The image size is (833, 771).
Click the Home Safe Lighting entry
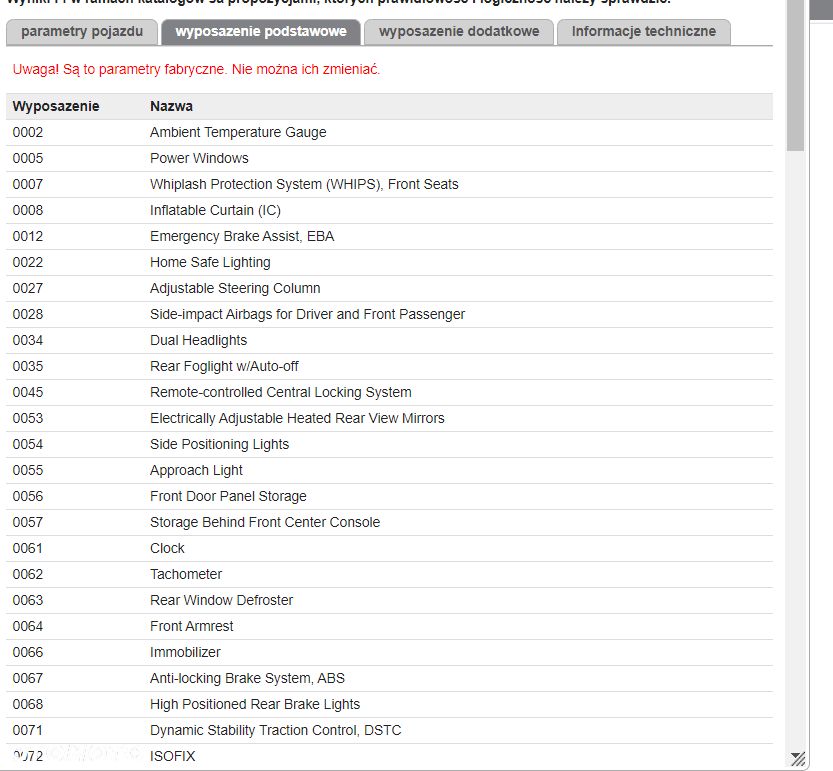(x=210, y=262)
